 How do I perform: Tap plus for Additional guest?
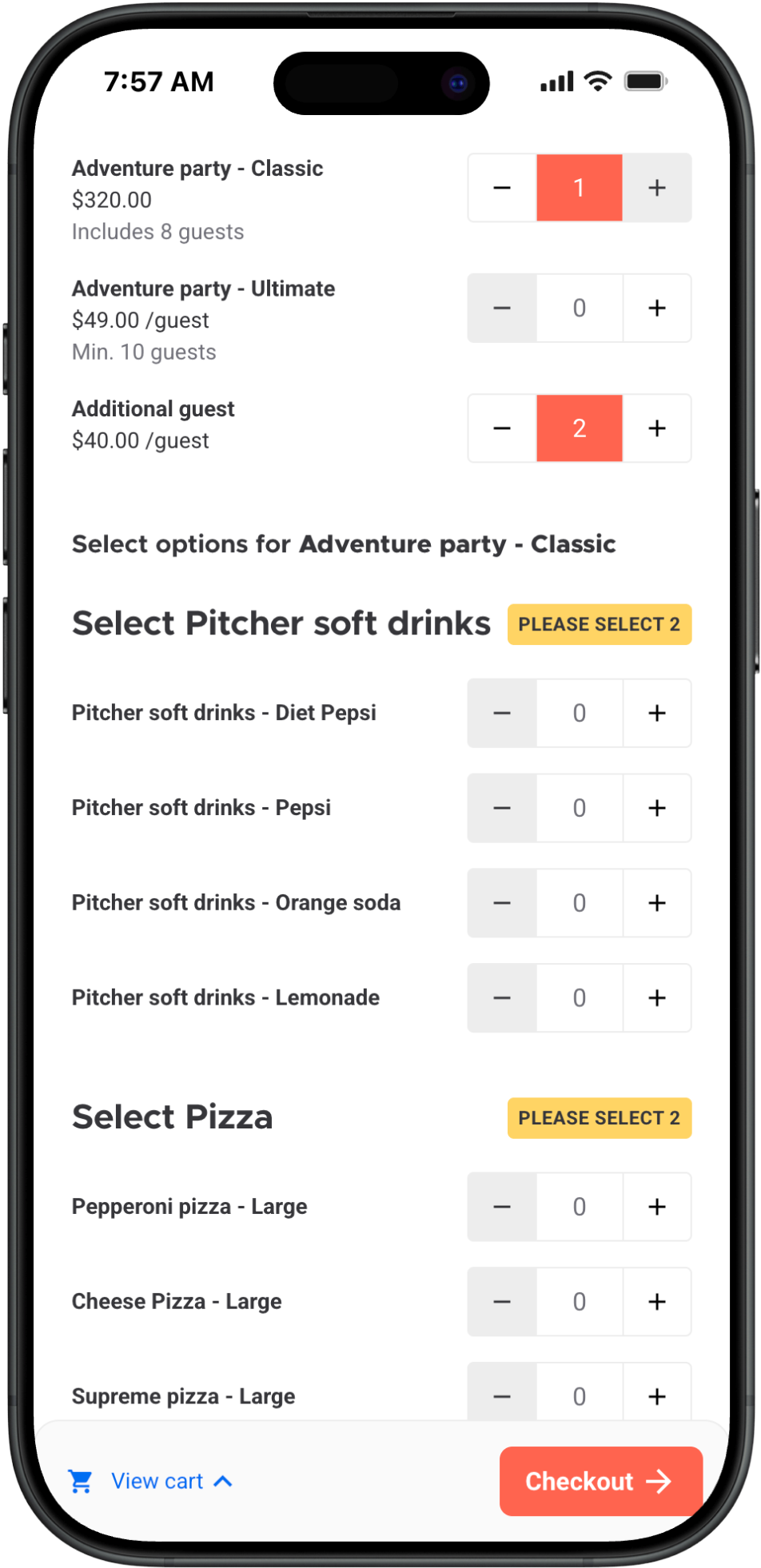[x=656, y=428]
